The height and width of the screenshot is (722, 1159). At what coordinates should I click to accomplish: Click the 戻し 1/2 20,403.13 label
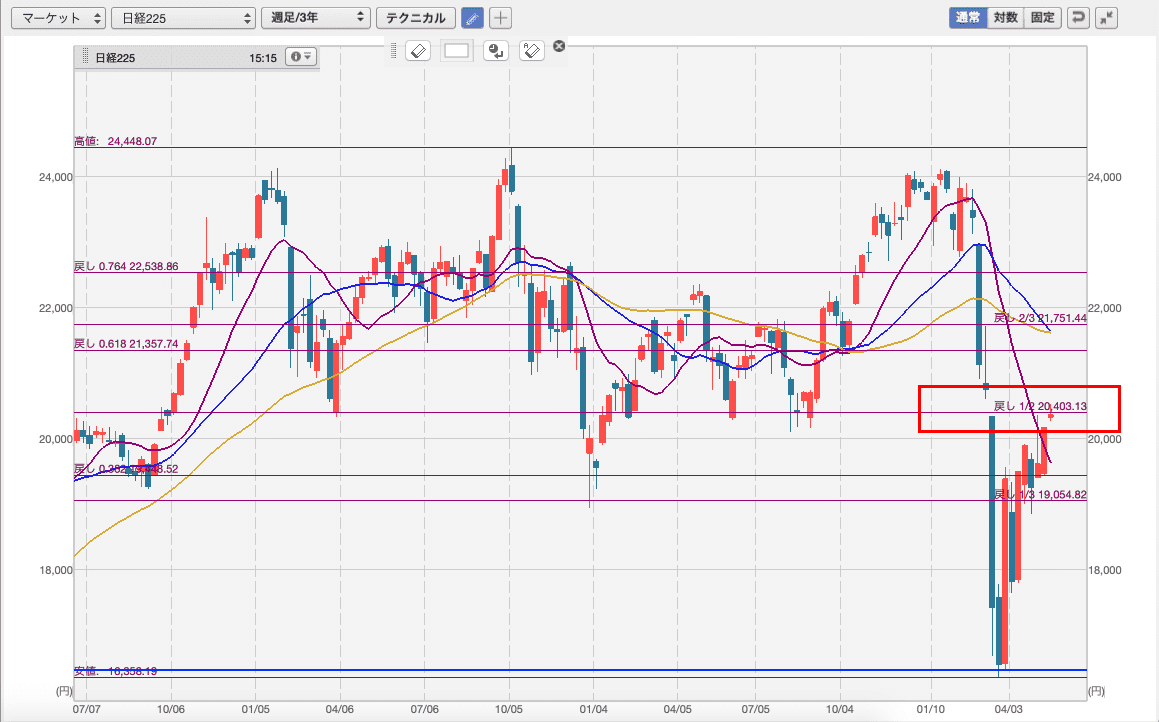coord(1040,406)
